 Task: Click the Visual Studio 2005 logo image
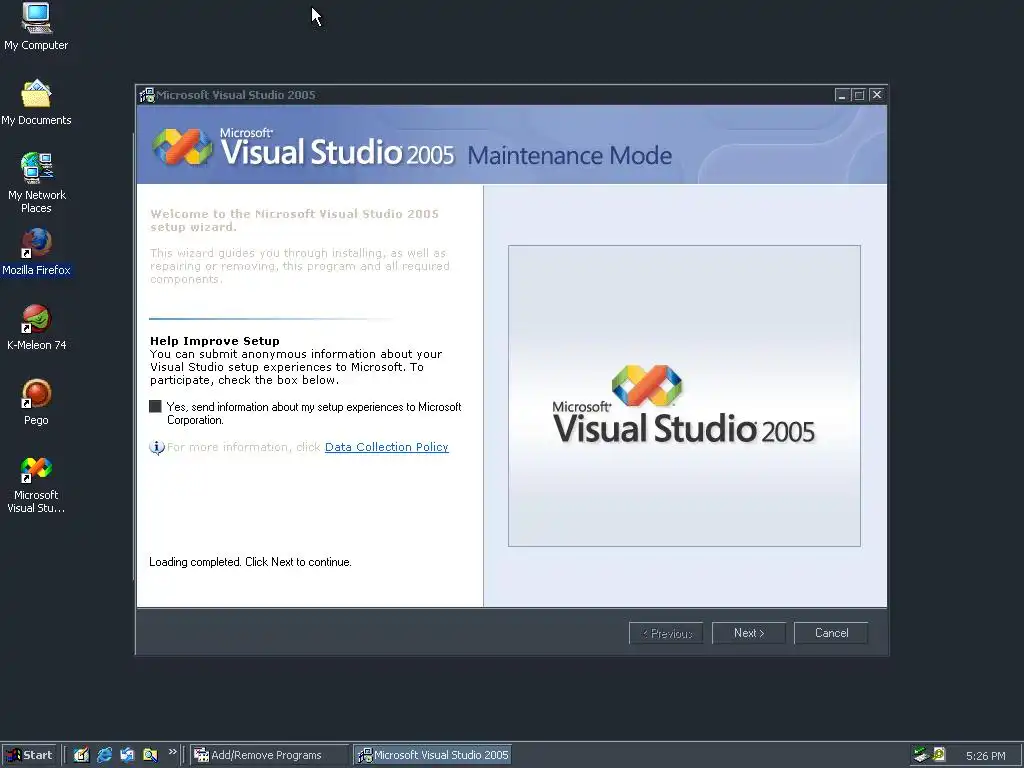pyautogui.click(x=684, y=396)
